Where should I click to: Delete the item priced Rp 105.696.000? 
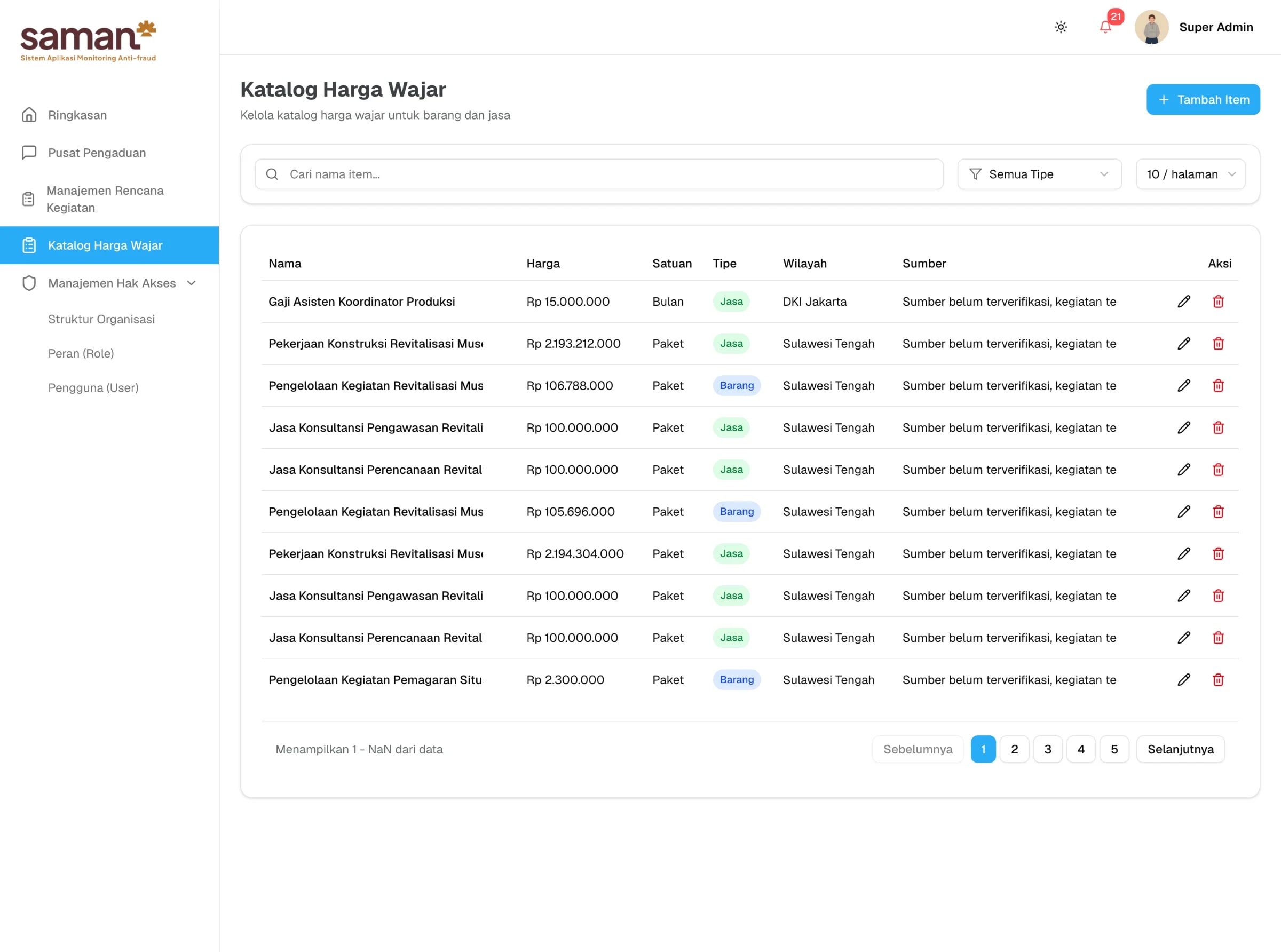[1217, 512]
